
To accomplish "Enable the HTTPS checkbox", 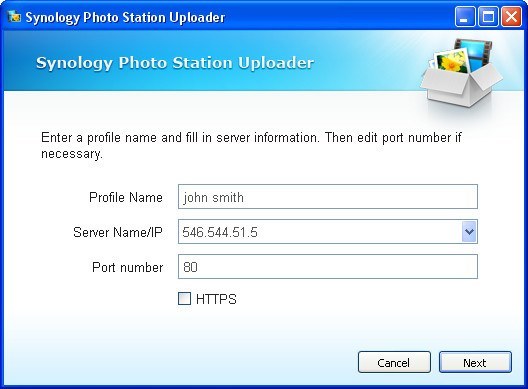I will coord(184,299).
